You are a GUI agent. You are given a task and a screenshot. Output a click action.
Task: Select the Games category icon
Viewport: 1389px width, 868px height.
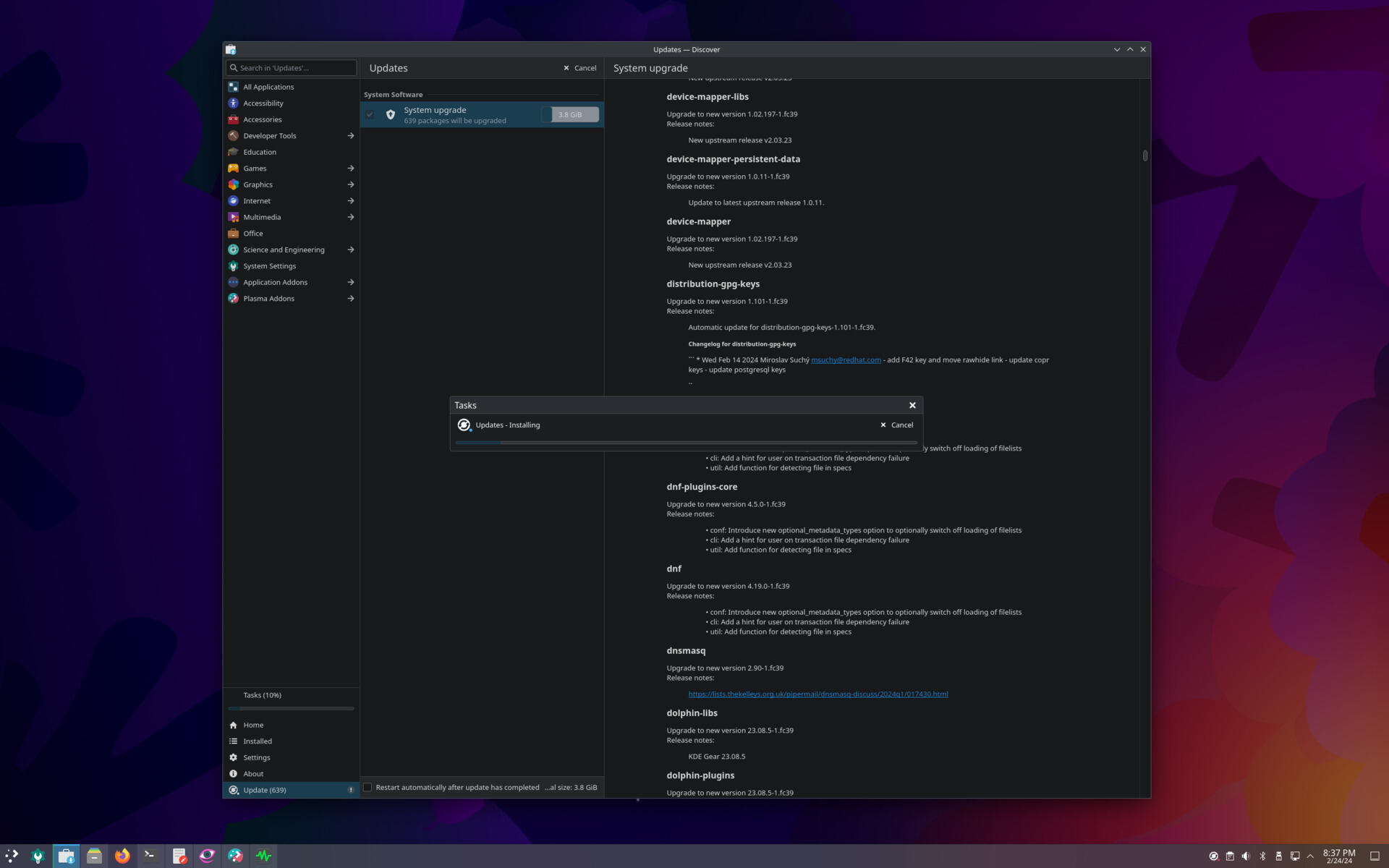233,169
